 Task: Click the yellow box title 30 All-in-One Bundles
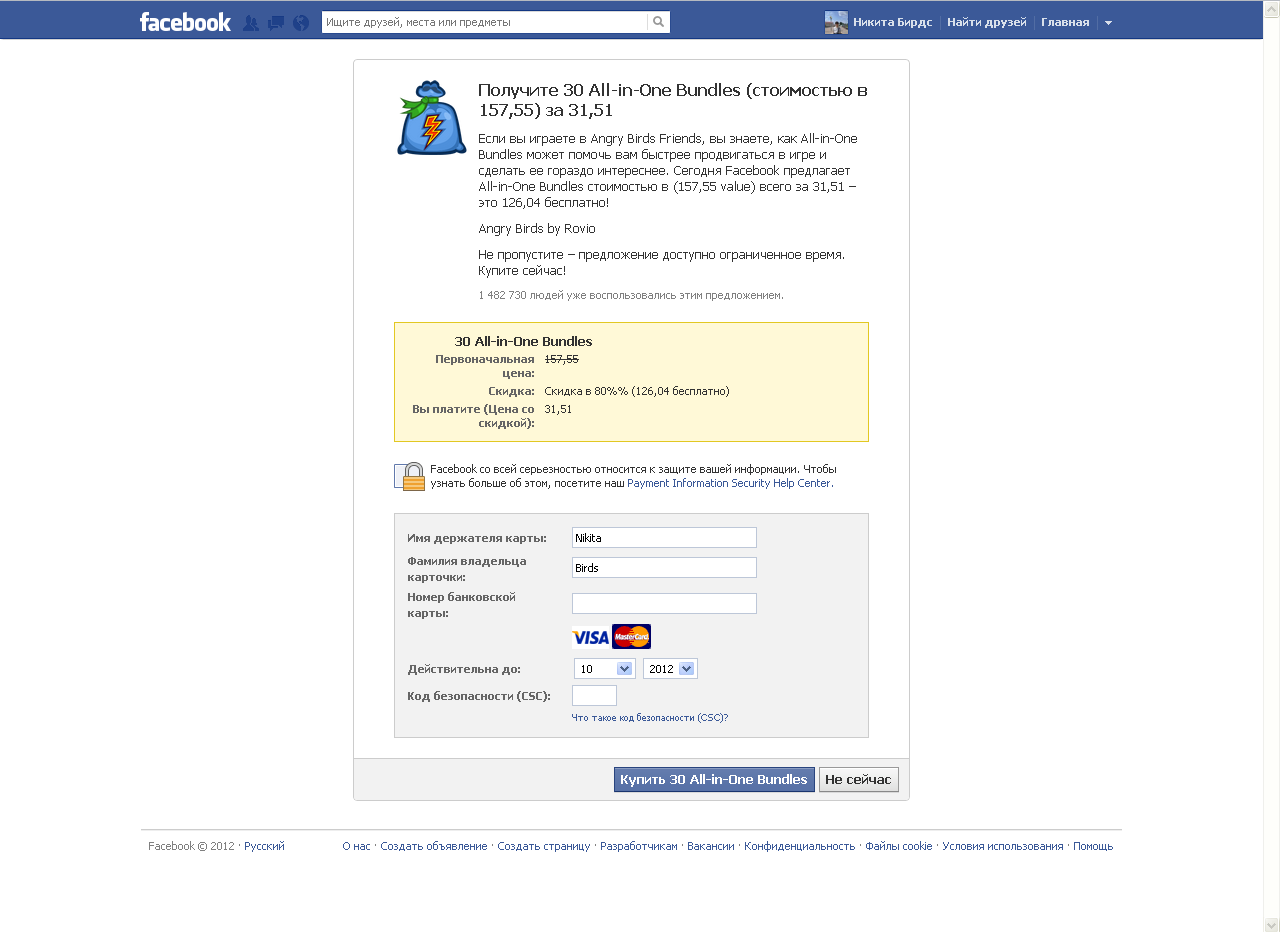click(523, 341)
